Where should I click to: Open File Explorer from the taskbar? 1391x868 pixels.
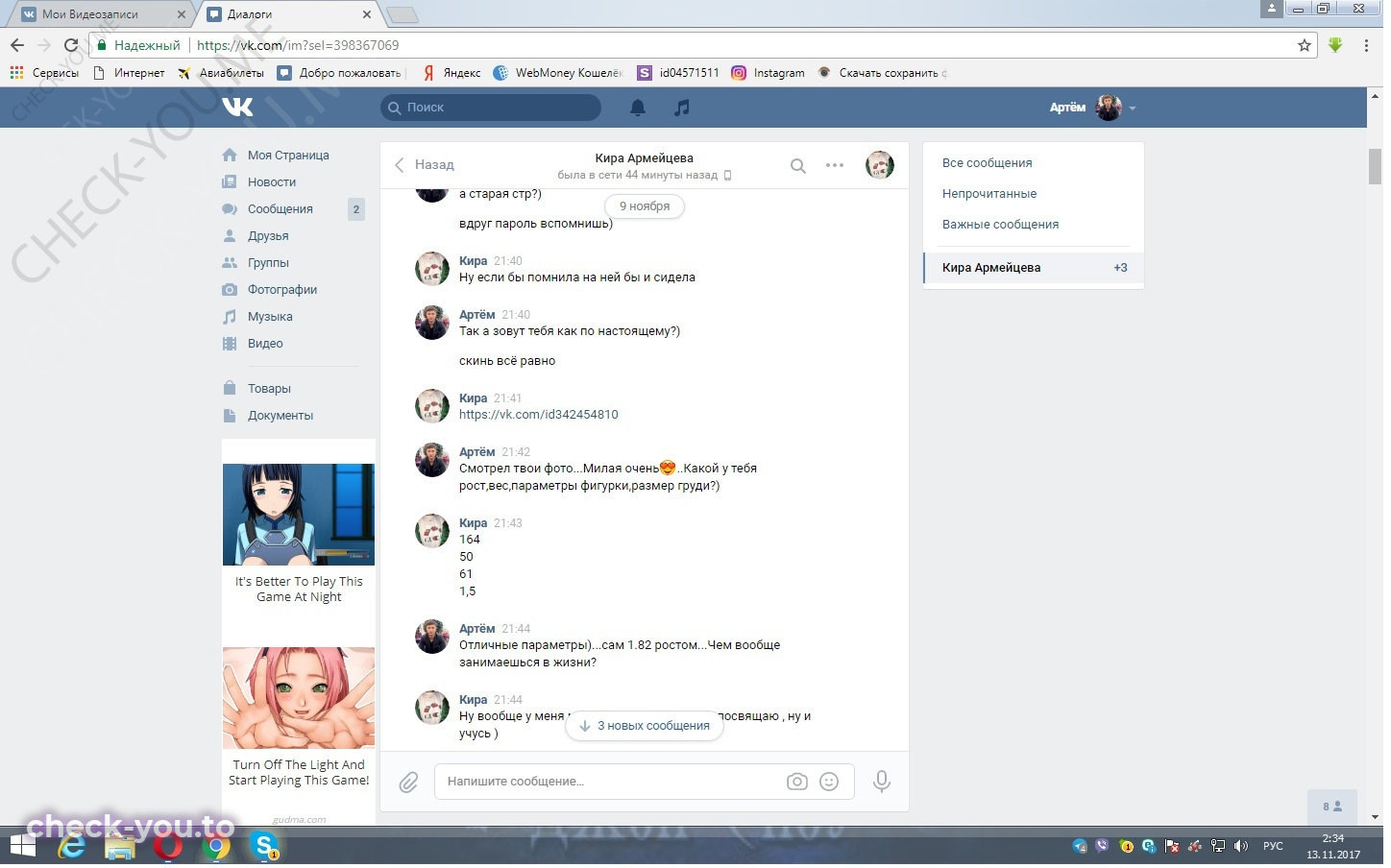coord(120,847)
